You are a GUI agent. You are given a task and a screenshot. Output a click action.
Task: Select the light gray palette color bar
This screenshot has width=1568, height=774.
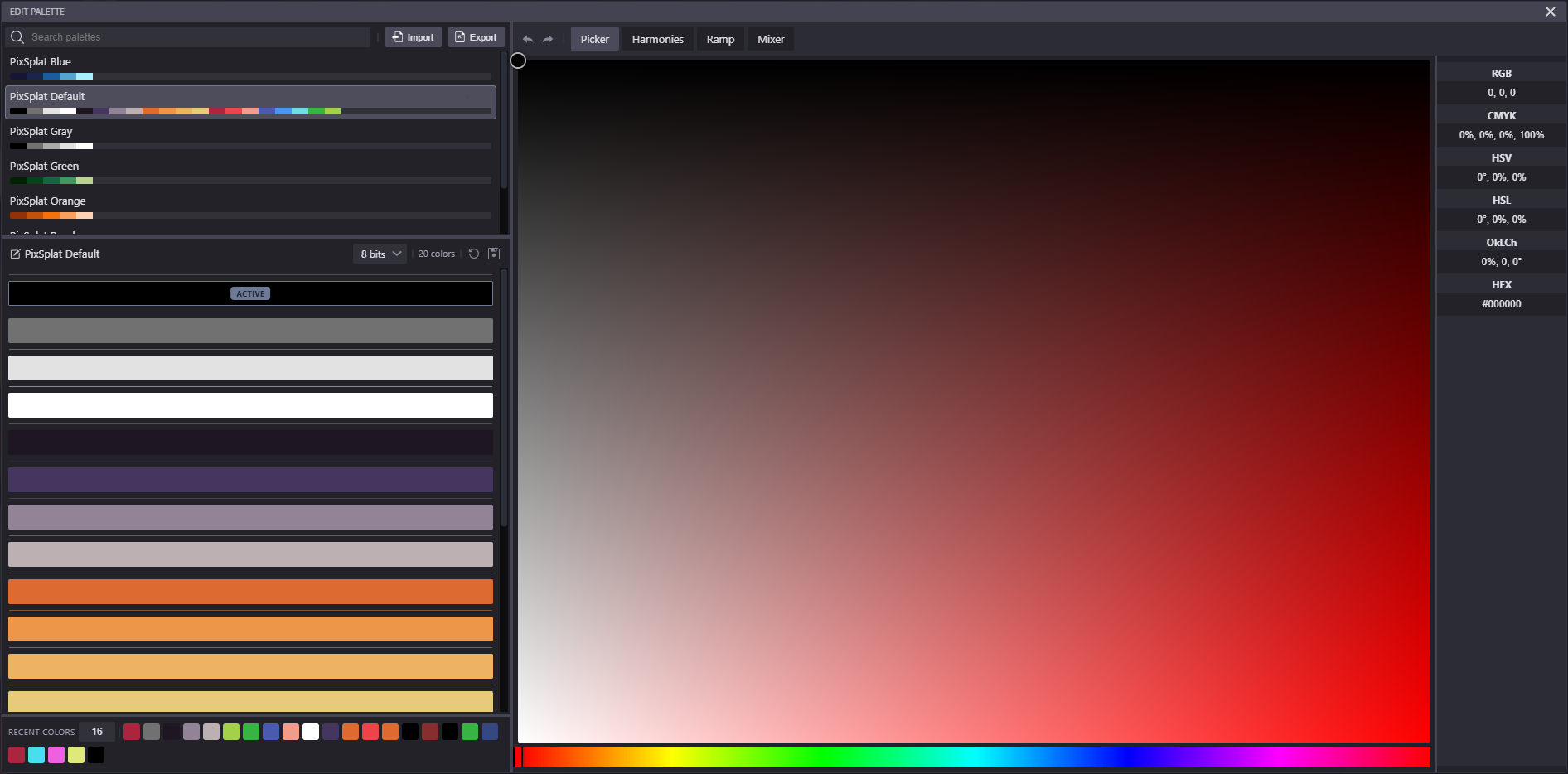point(250,368)
